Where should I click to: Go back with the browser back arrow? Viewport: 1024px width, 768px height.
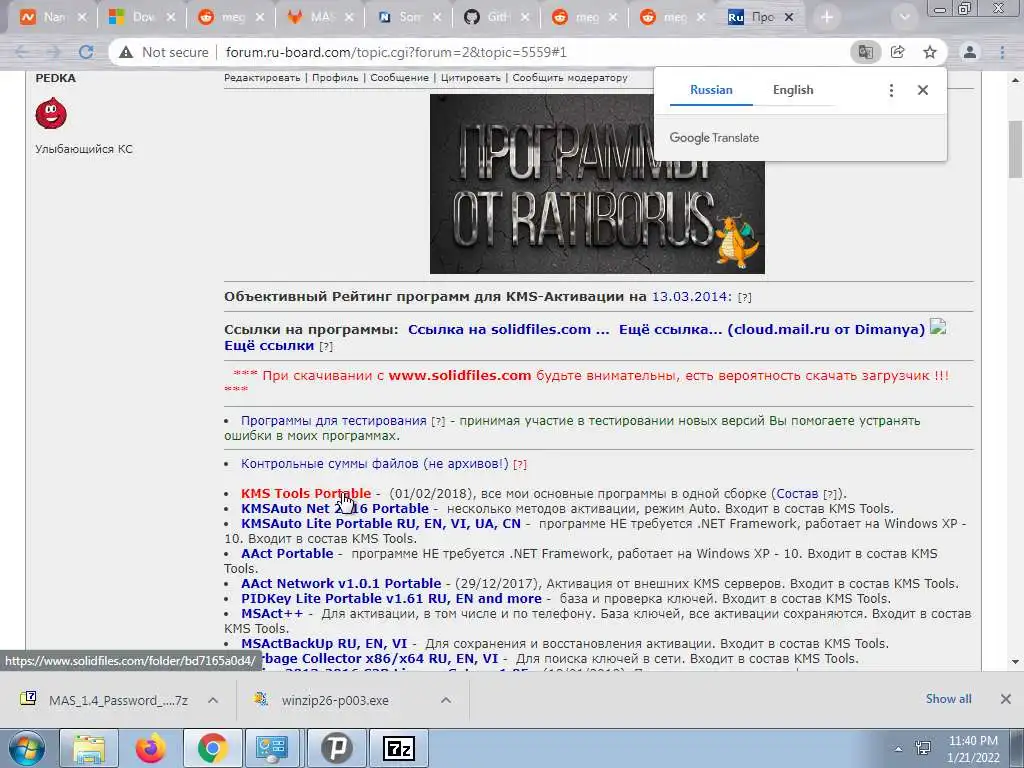(22, 52)
